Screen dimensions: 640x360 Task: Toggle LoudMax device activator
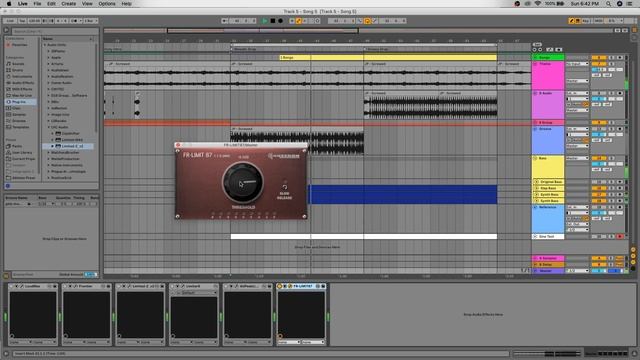(11, 286)
